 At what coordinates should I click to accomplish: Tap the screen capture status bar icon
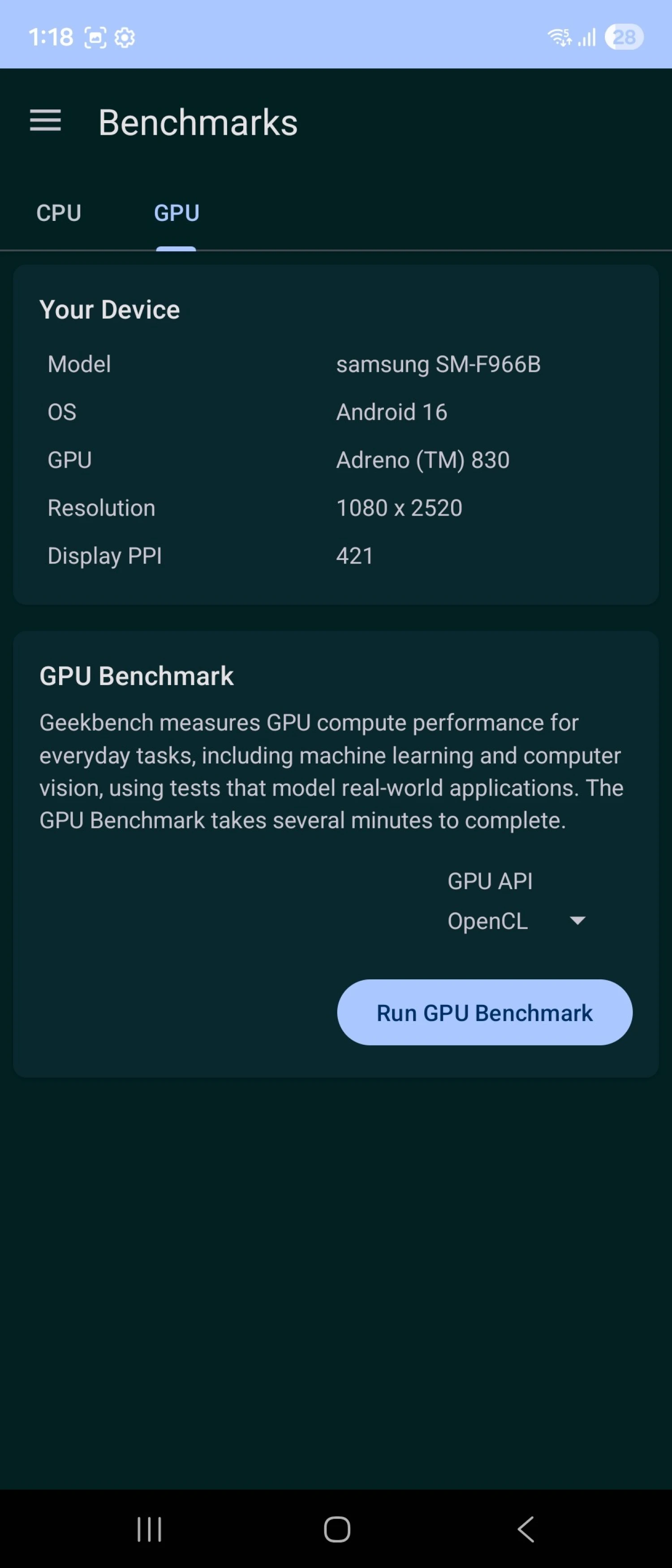tap(95, 38)
